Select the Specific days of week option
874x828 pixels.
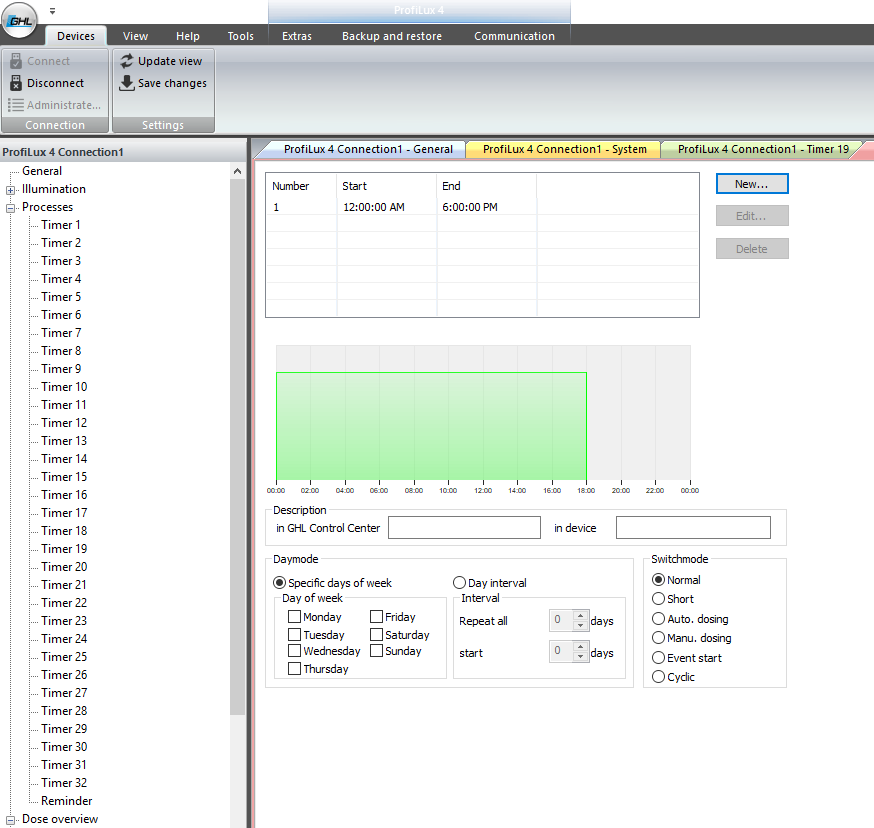pyautogui.click(x=279, y=583)
